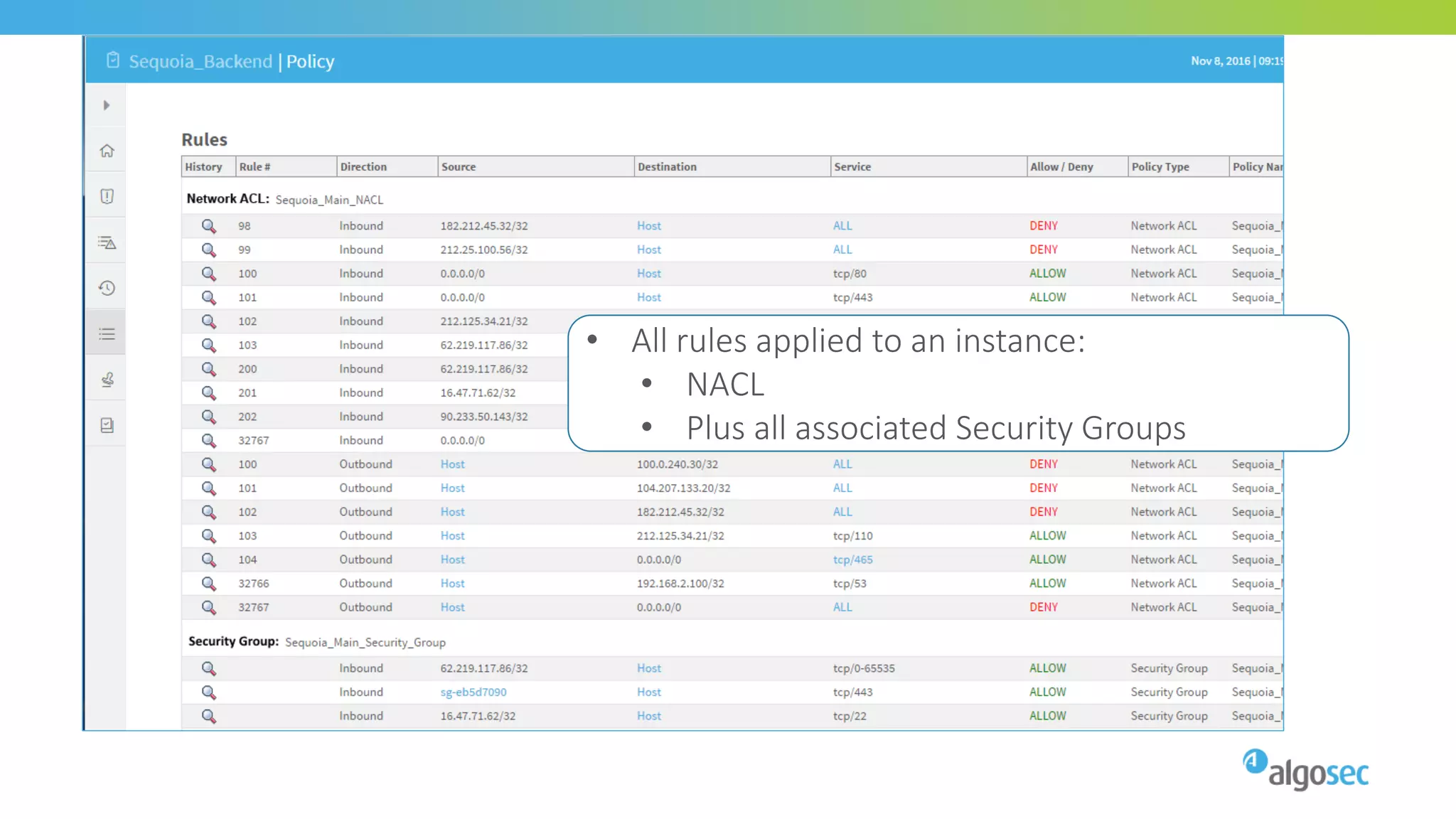Image resolution: width=1456 pixels, height=819 pixels.
Task: Select the policy list sidebar icon
Action: [x=107, y=333]
